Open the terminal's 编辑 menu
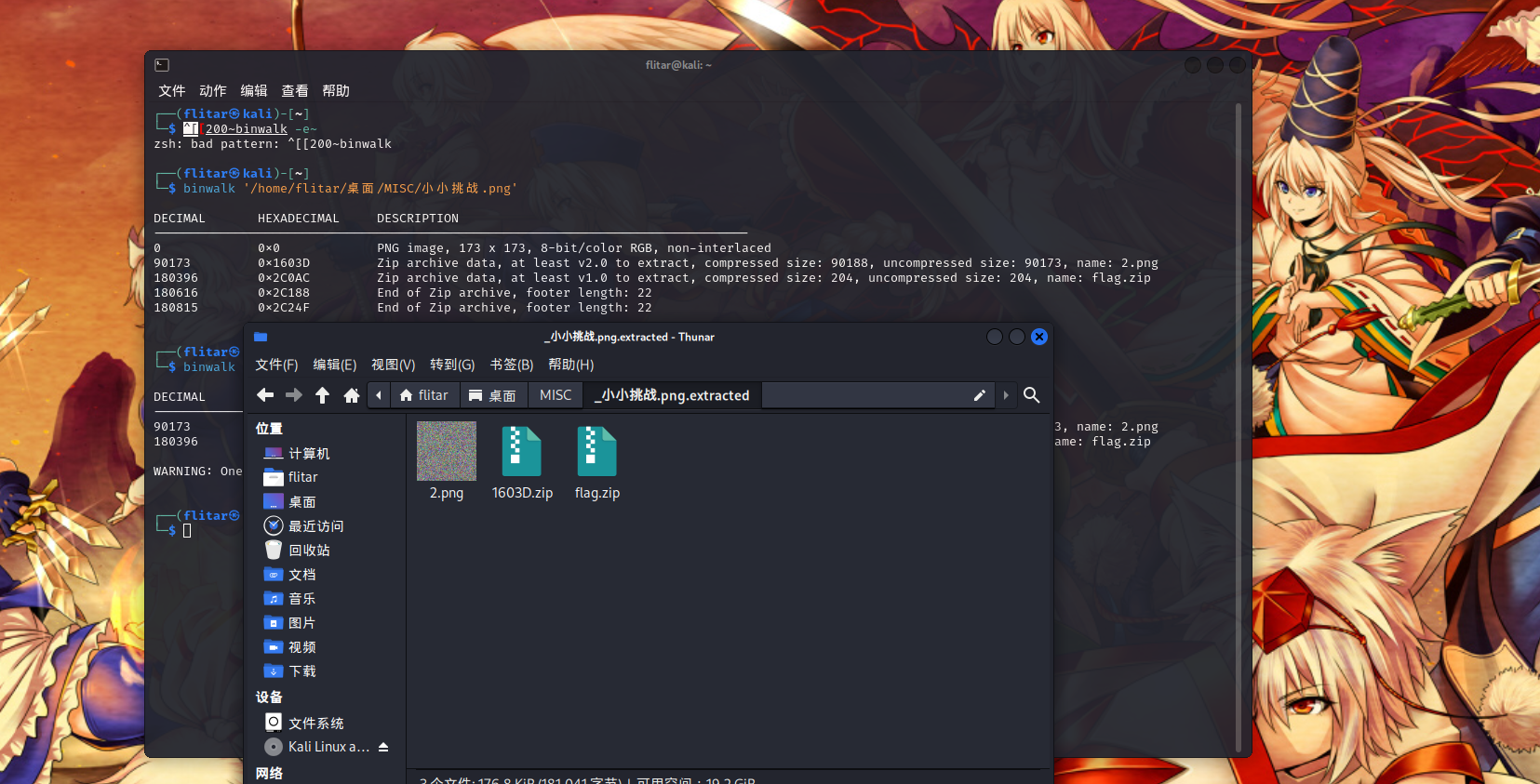 point(254,90)
